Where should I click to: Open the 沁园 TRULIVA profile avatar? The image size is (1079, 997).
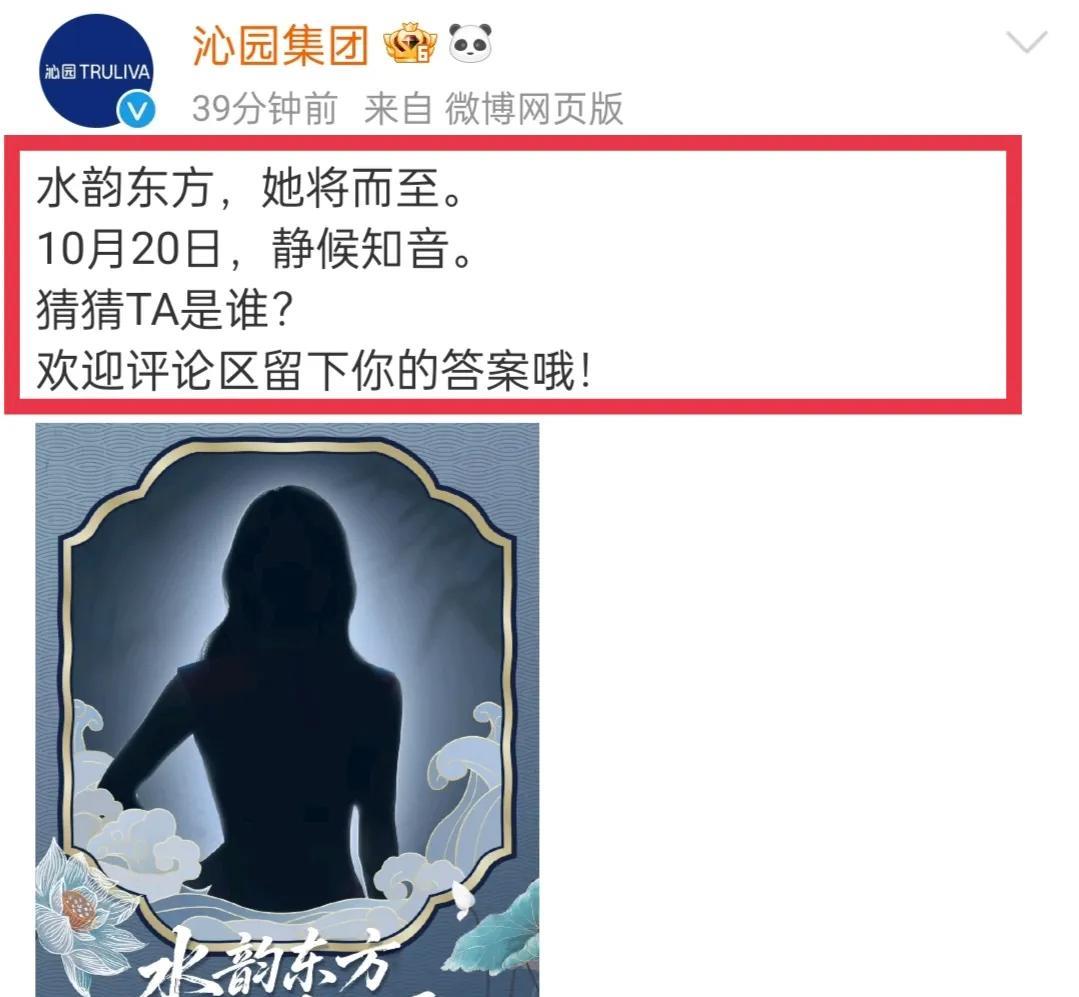(96, 71)
